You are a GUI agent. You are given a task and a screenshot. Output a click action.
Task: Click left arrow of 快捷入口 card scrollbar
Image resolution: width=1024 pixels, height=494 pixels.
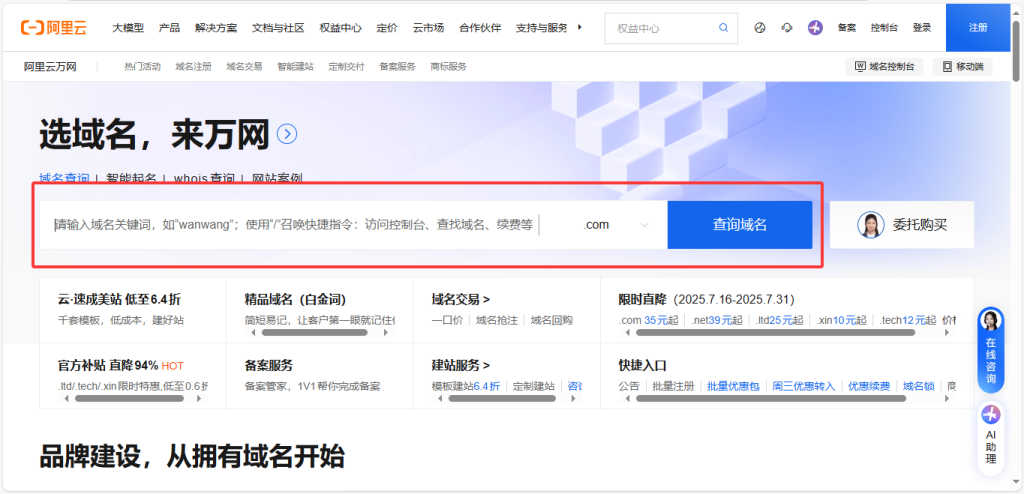pyautogui.click(x=628, y=398)
